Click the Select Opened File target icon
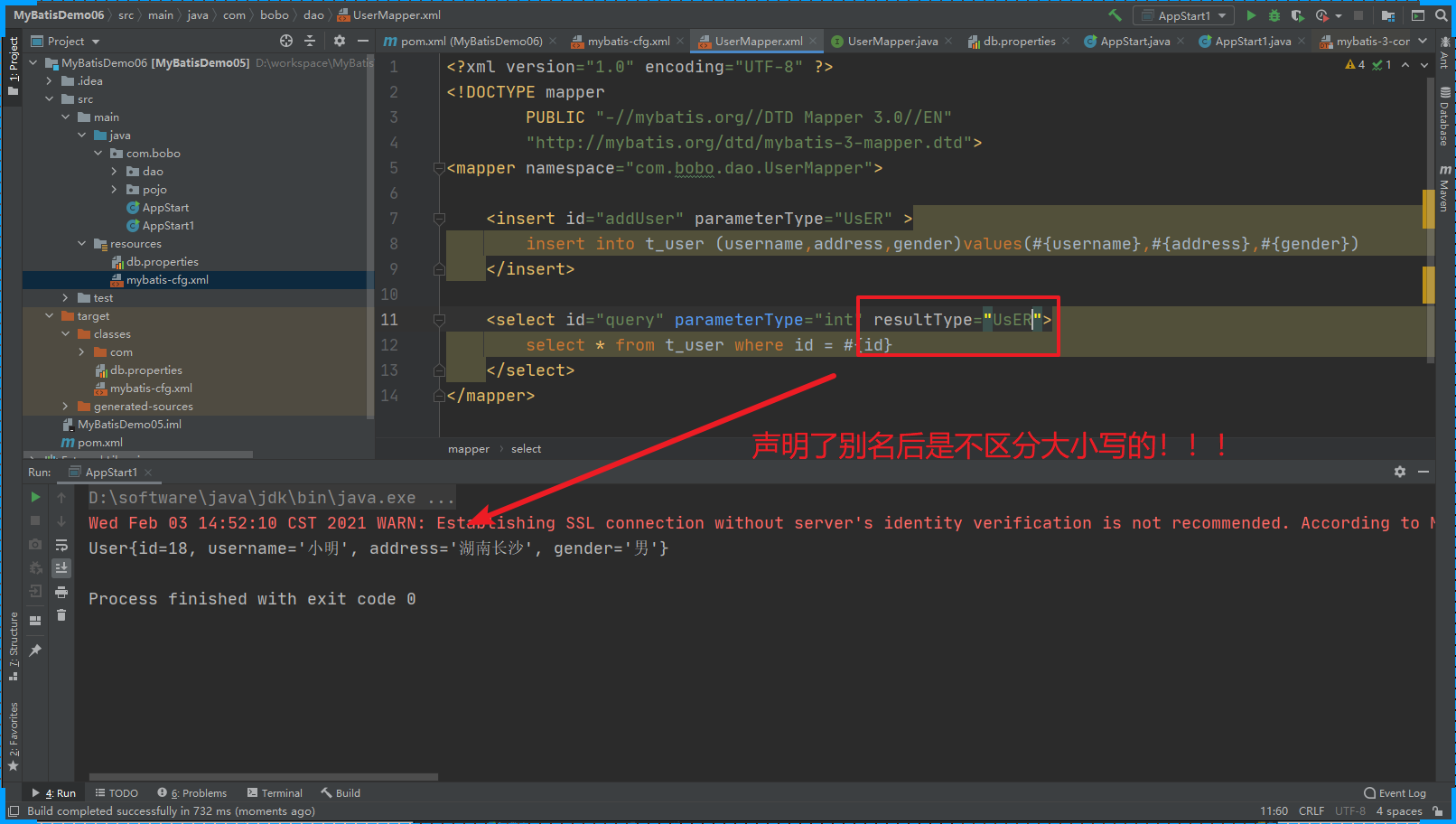 [286, 41]
